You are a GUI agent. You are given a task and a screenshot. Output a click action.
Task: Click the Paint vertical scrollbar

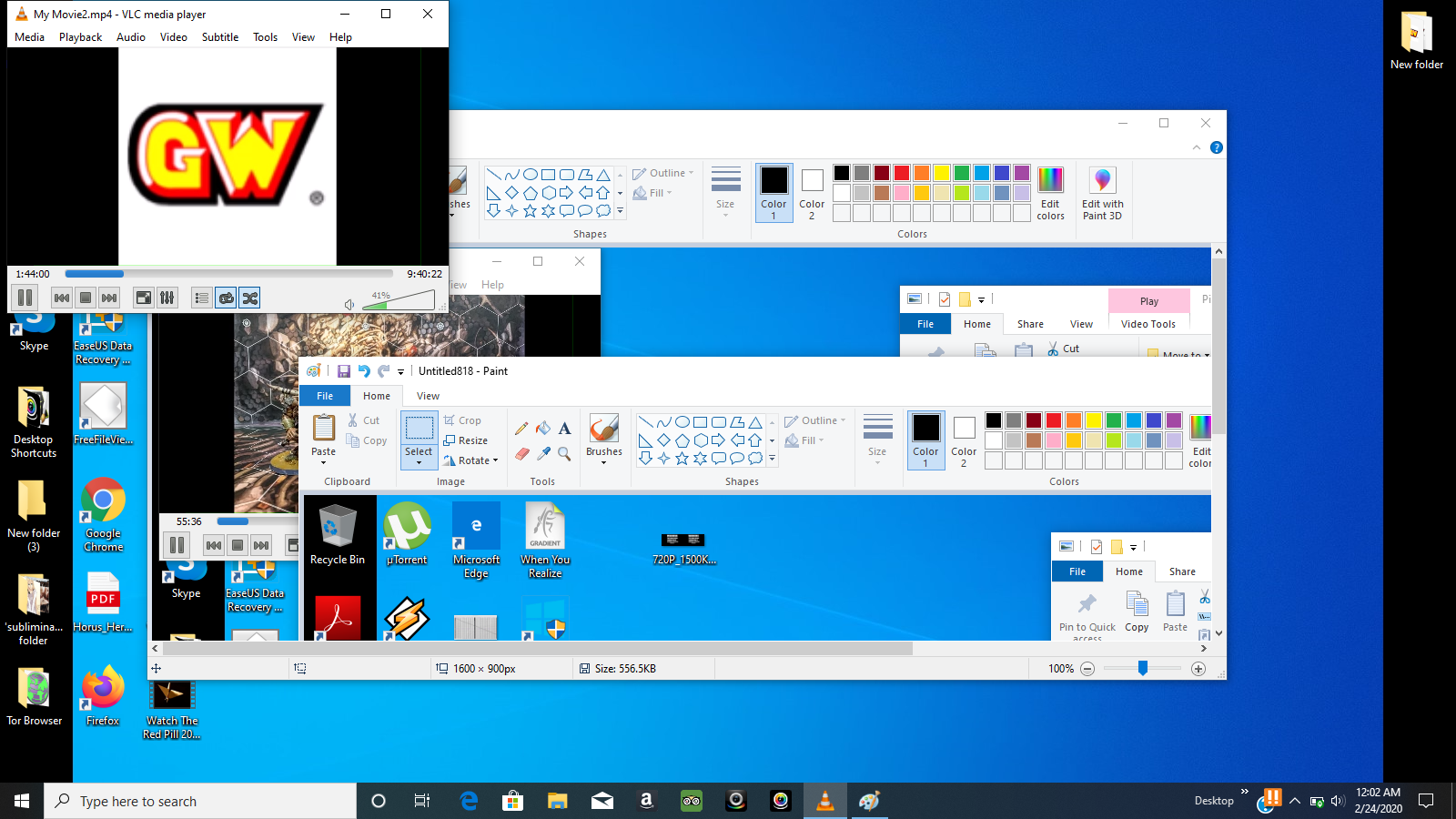click(1218, 346)
